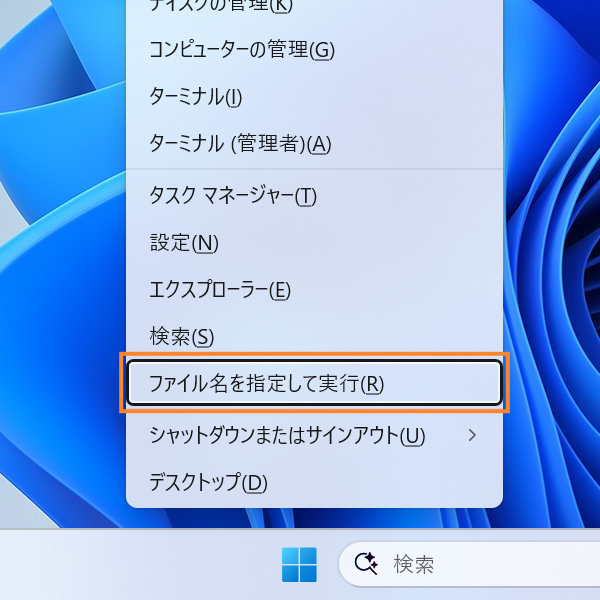Click the taskbar search magnifier icon
The height and width of the screenshot is (600, 600).
(366, 564)
